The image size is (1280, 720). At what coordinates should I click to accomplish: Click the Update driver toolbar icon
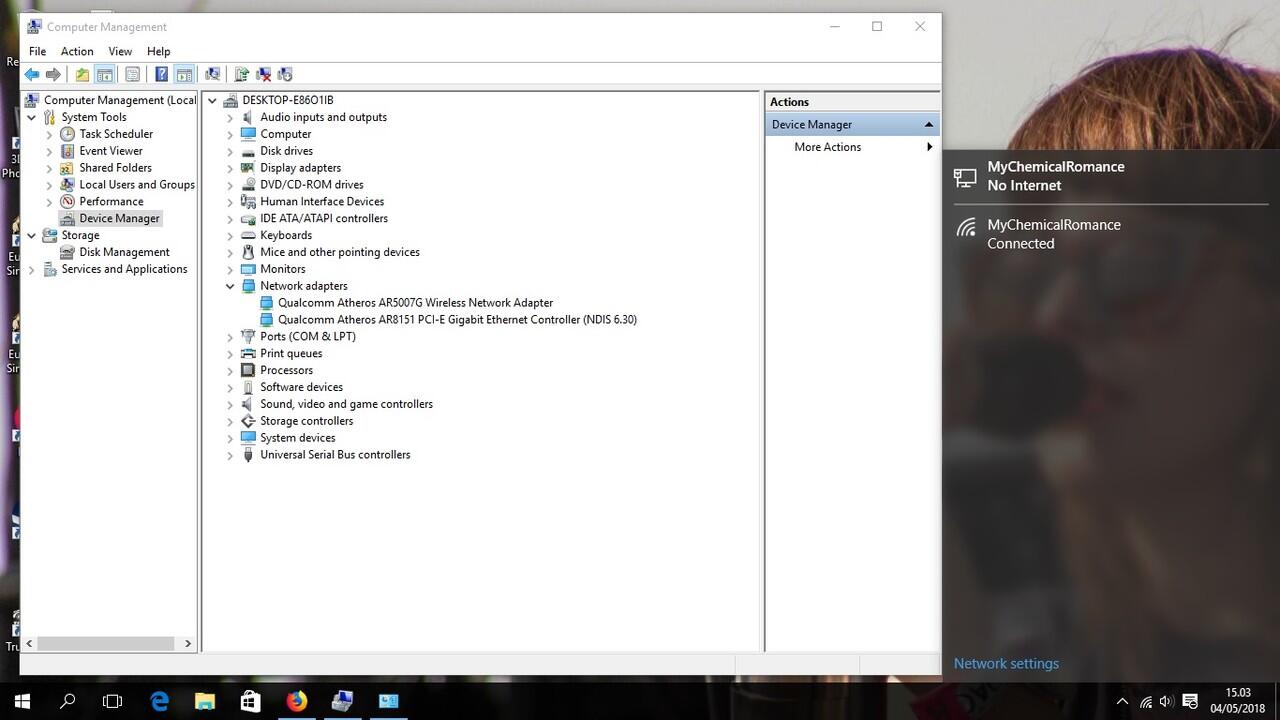241,74
